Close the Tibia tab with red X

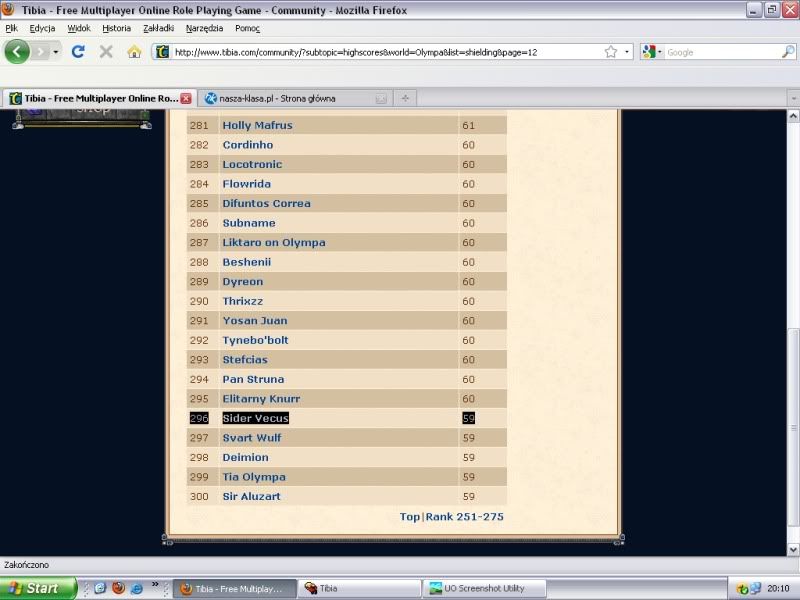186,98
